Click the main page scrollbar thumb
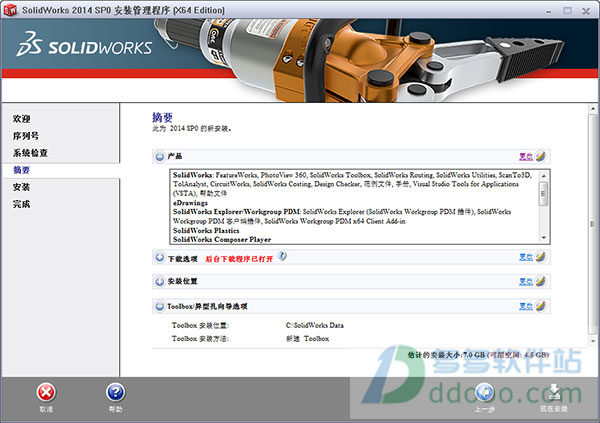Image resolution: width=600 pixels, height=423 pixels. [x=593, y=224]
